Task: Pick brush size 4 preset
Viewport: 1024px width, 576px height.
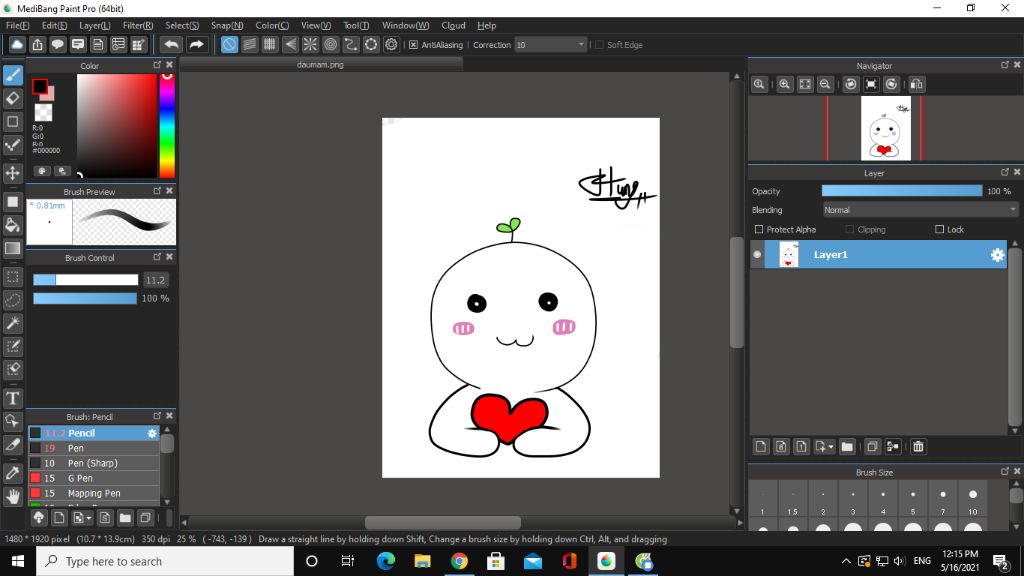Action: click(x=883, y=500)
